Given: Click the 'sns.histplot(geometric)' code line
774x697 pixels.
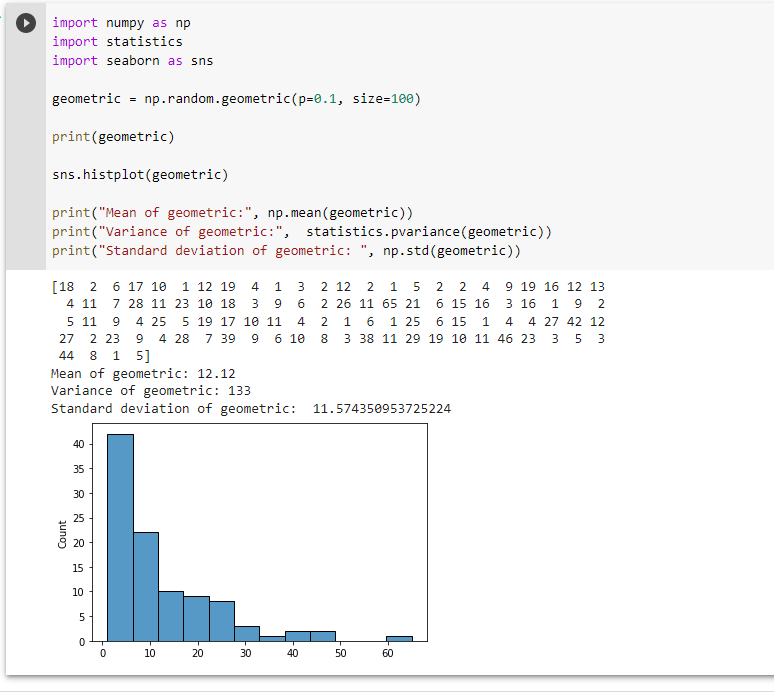Looking at the screenshot, I should [140, 175].
